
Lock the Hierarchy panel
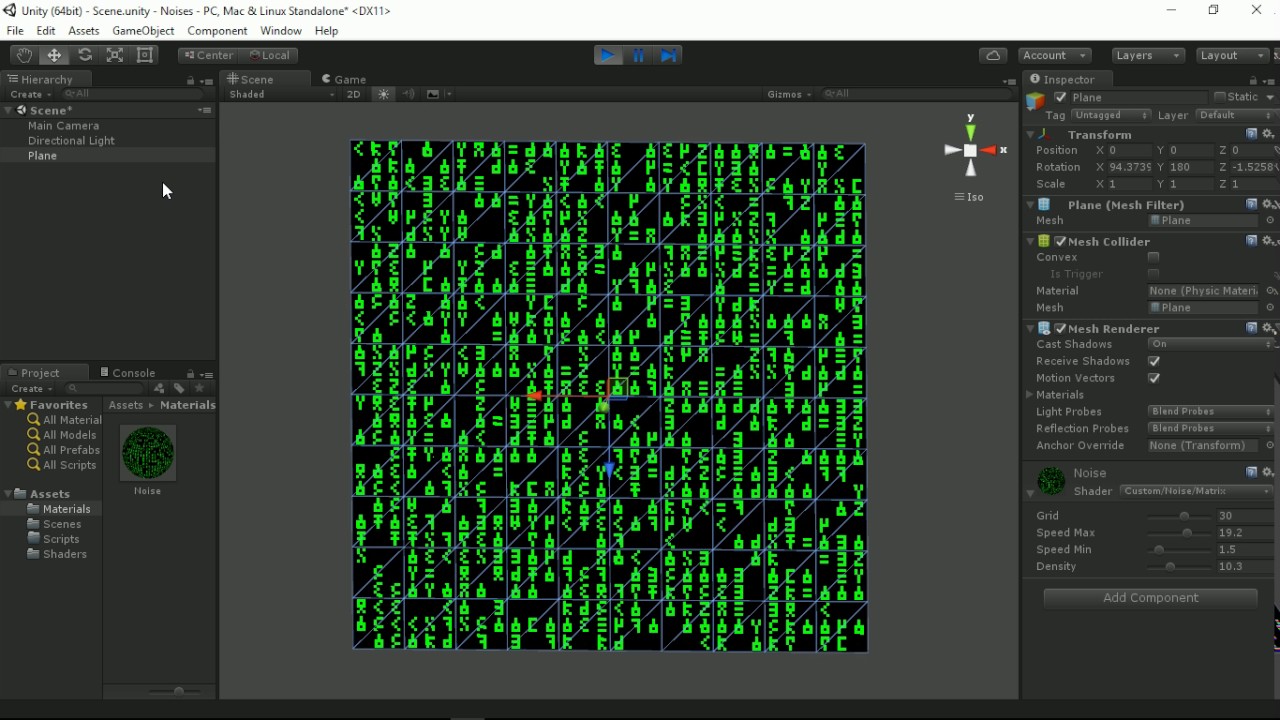pyautogui.click(x=190, y=80)
